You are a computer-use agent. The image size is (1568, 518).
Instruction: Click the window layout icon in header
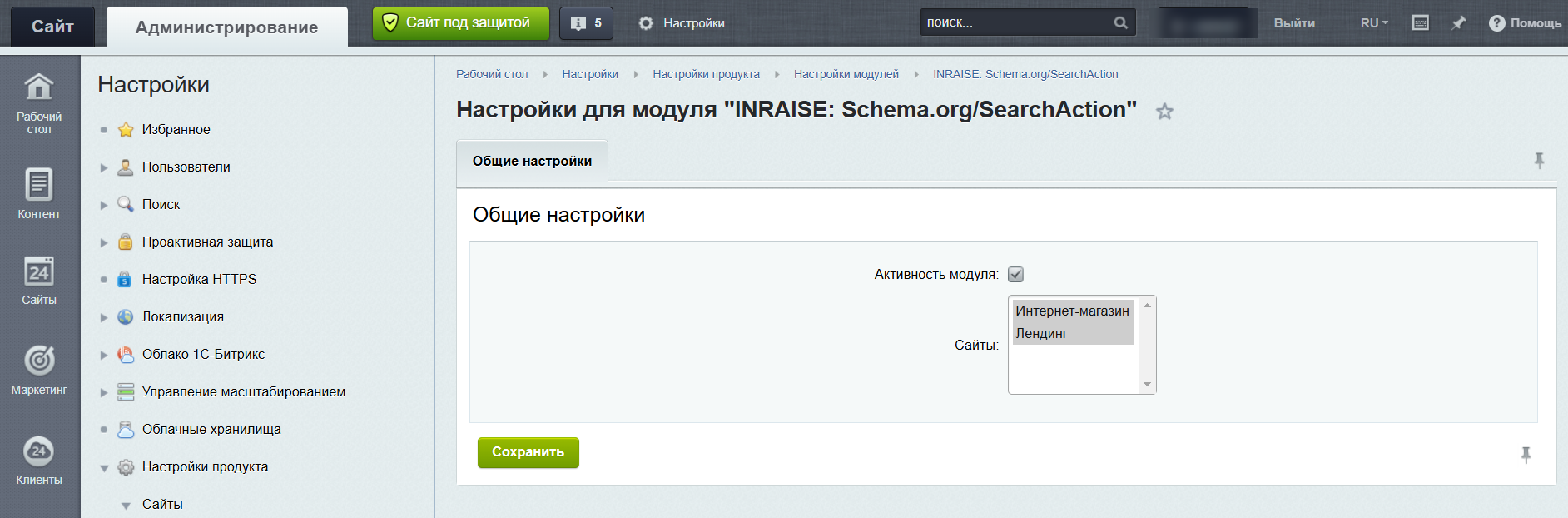point(1421,22)
